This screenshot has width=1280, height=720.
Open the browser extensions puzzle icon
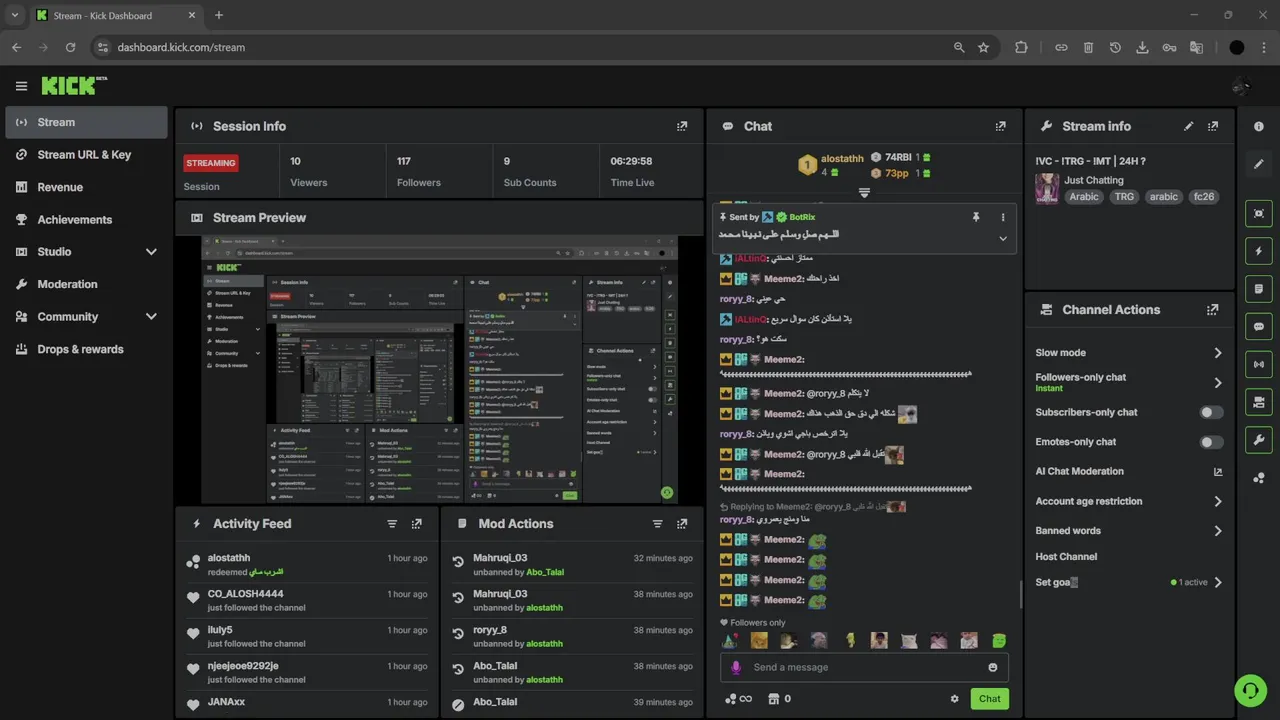[1021, 47]
